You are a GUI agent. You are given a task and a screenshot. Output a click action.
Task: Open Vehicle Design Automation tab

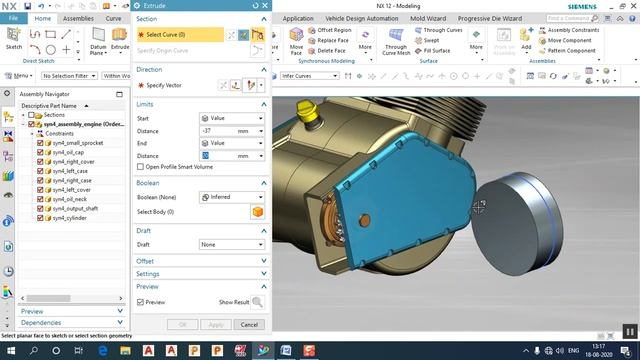click(362, 18)
